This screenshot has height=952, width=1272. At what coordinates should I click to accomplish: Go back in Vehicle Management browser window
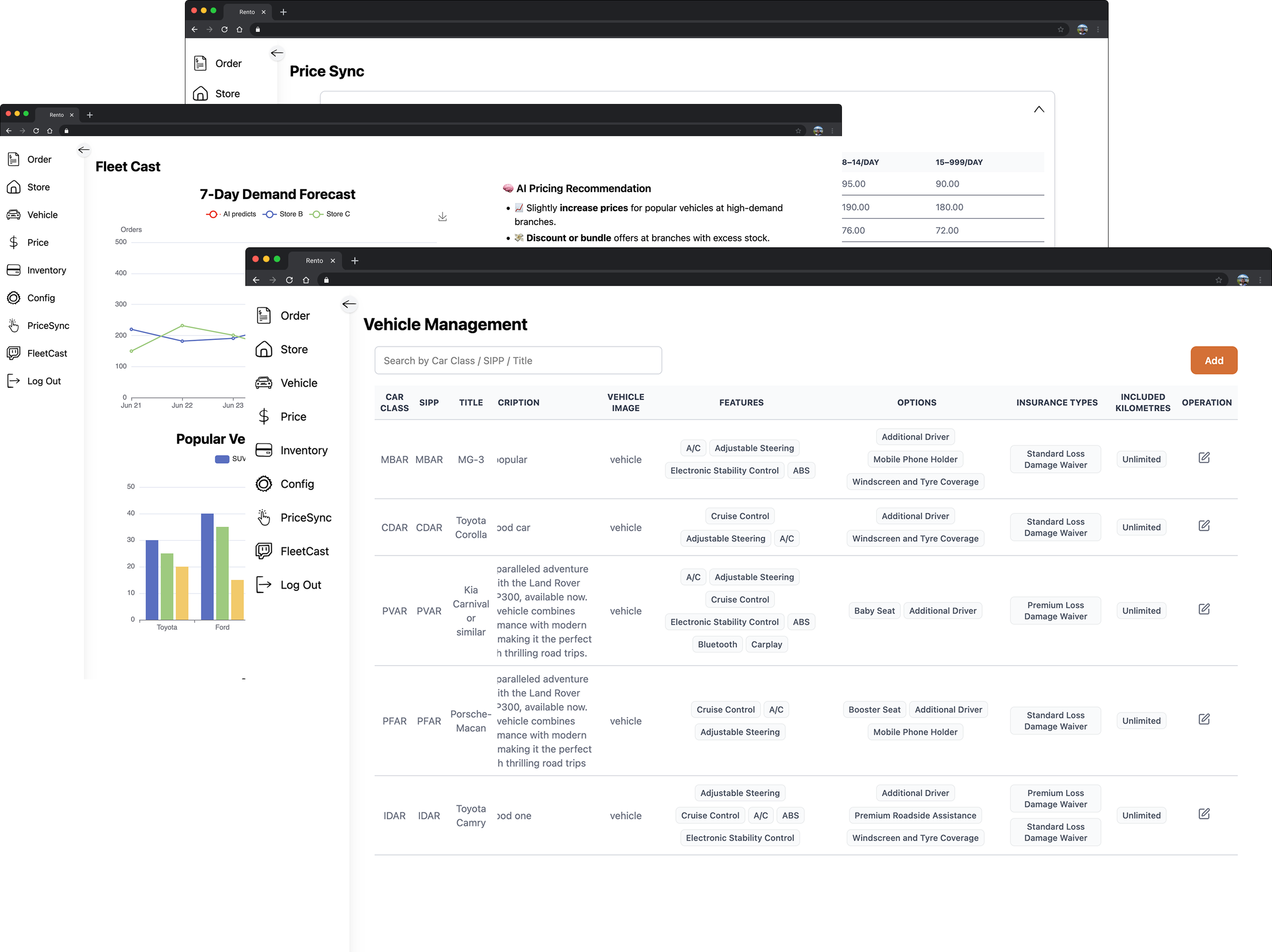click(256, 280)
